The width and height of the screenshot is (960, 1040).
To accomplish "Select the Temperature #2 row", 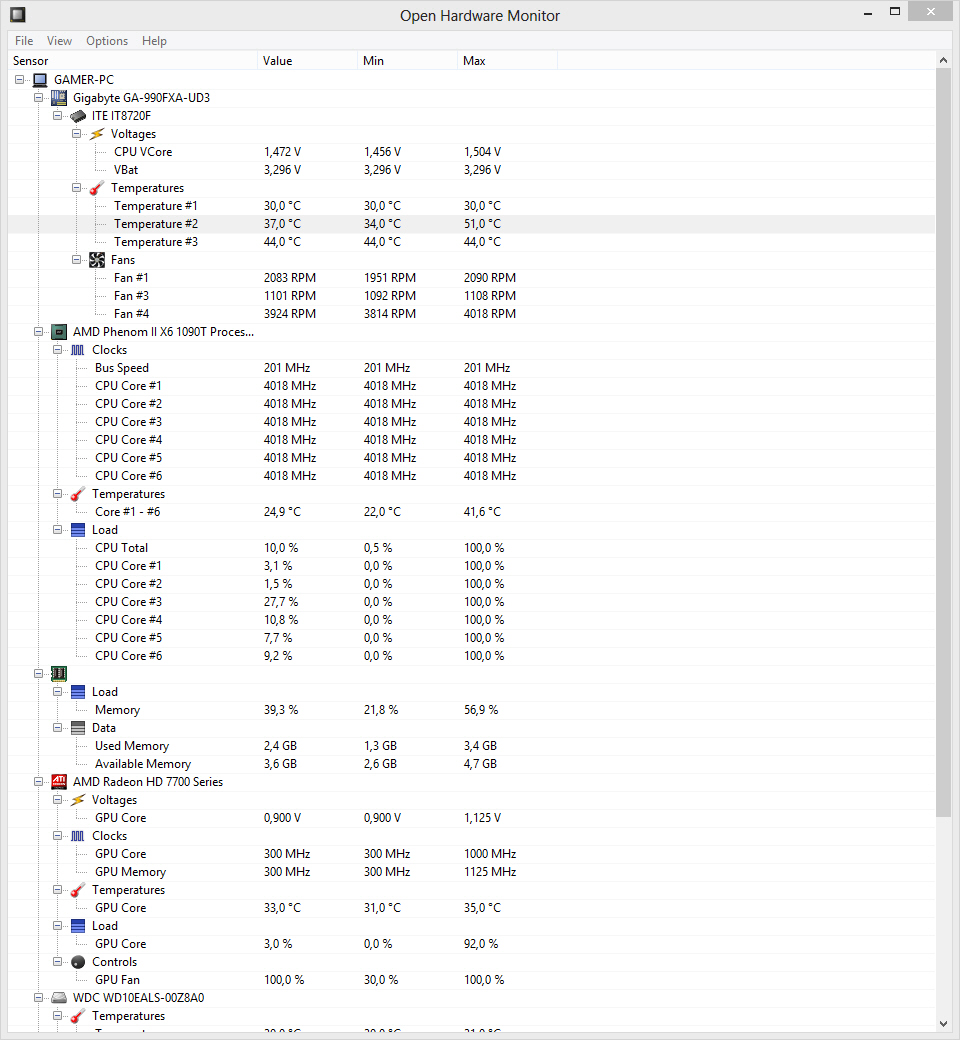I will click(472, 224).
